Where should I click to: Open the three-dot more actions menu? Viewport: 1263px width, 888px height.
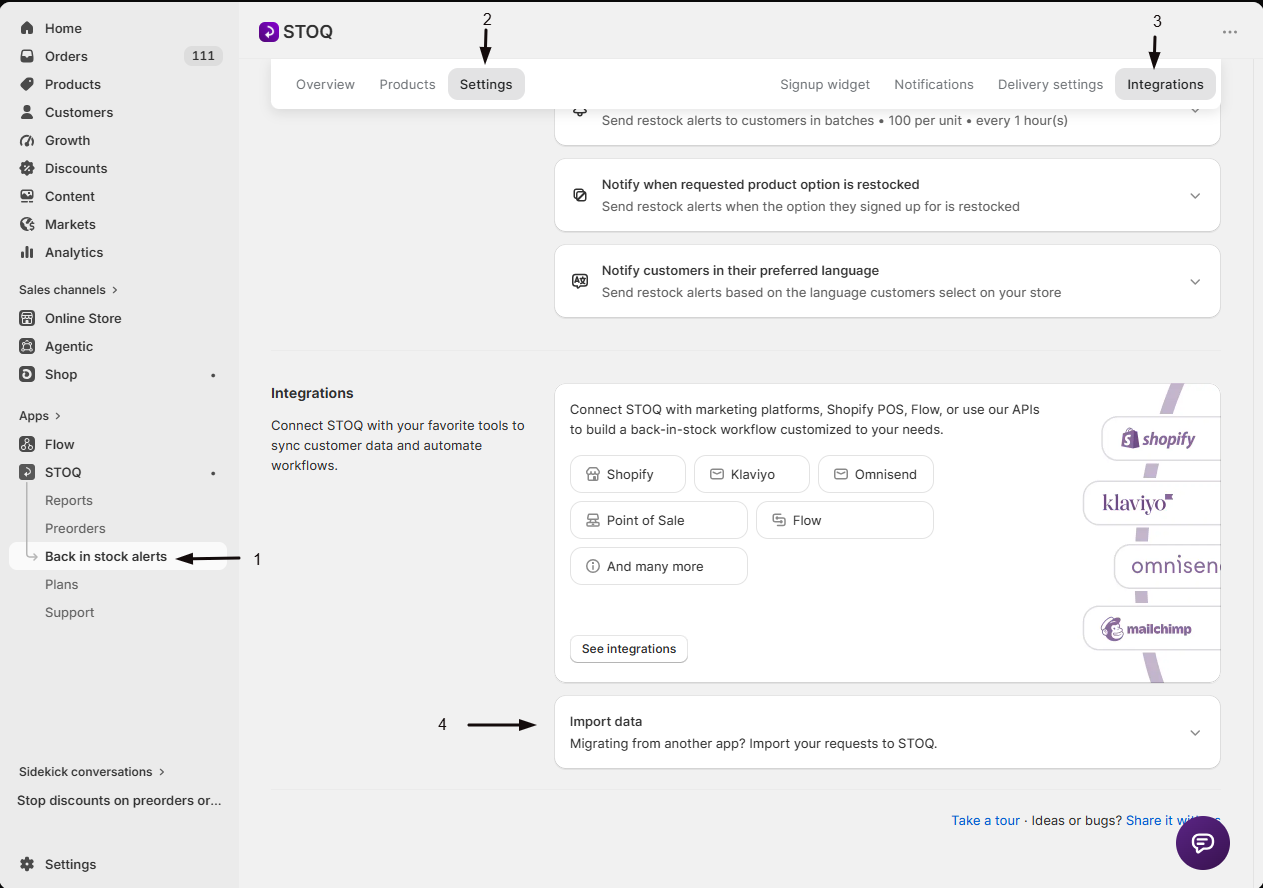coord(1230,32)
